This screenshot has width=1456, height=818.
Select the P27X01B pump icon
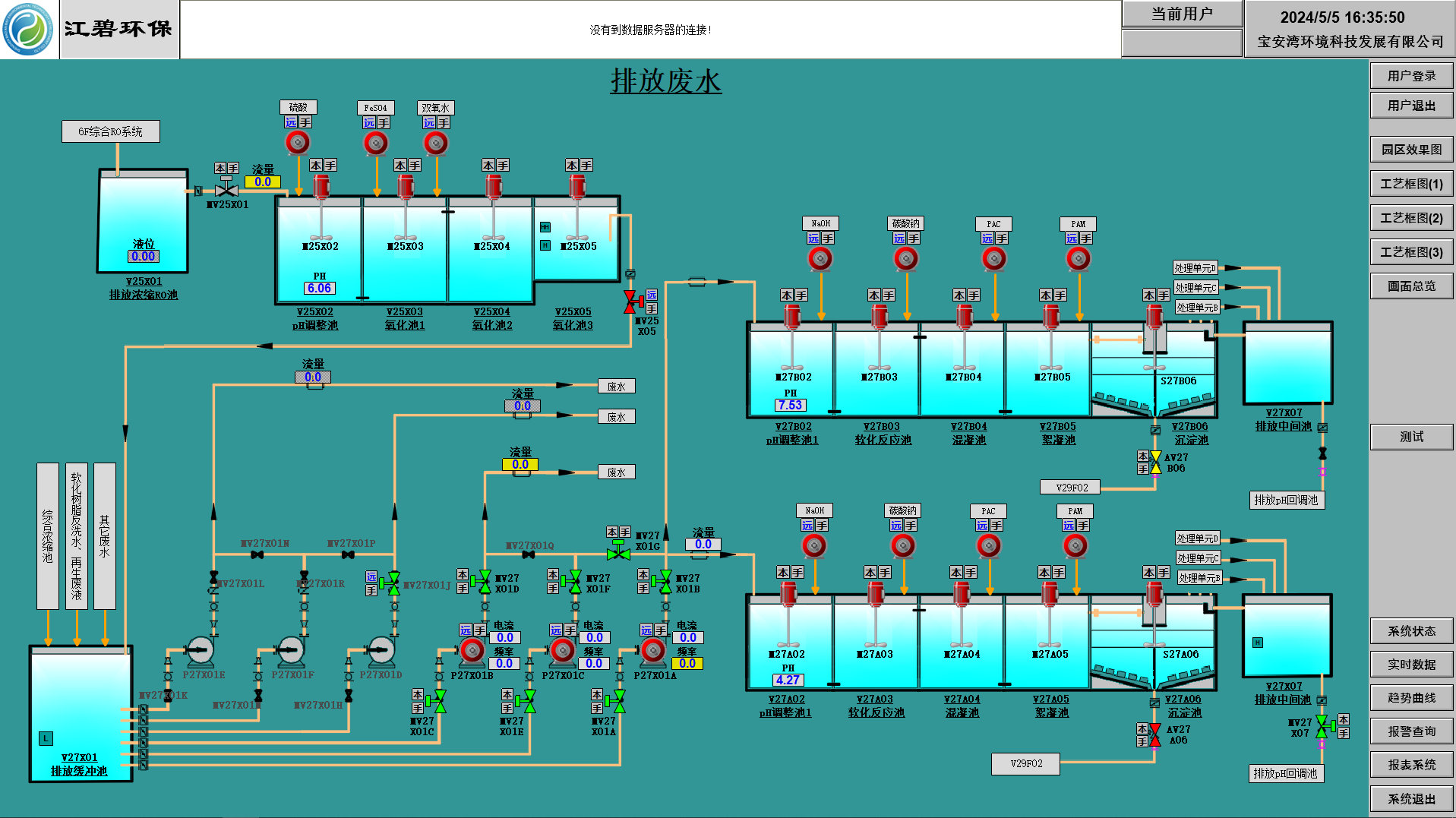pos(472,650)
